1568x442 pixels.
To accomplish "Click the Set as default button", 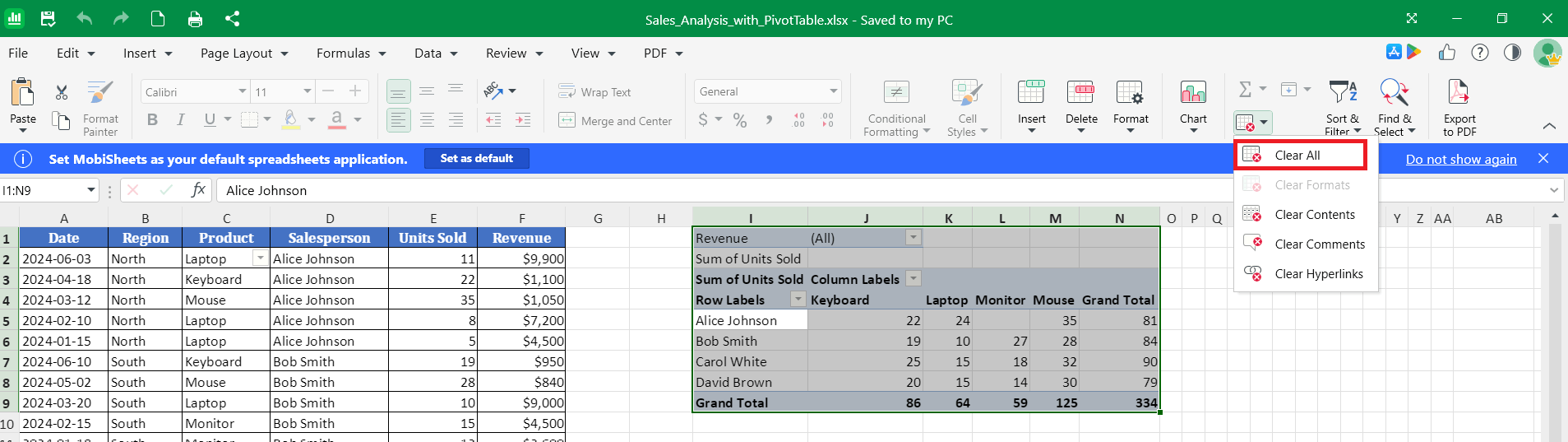I will click(x=477, y=158).
